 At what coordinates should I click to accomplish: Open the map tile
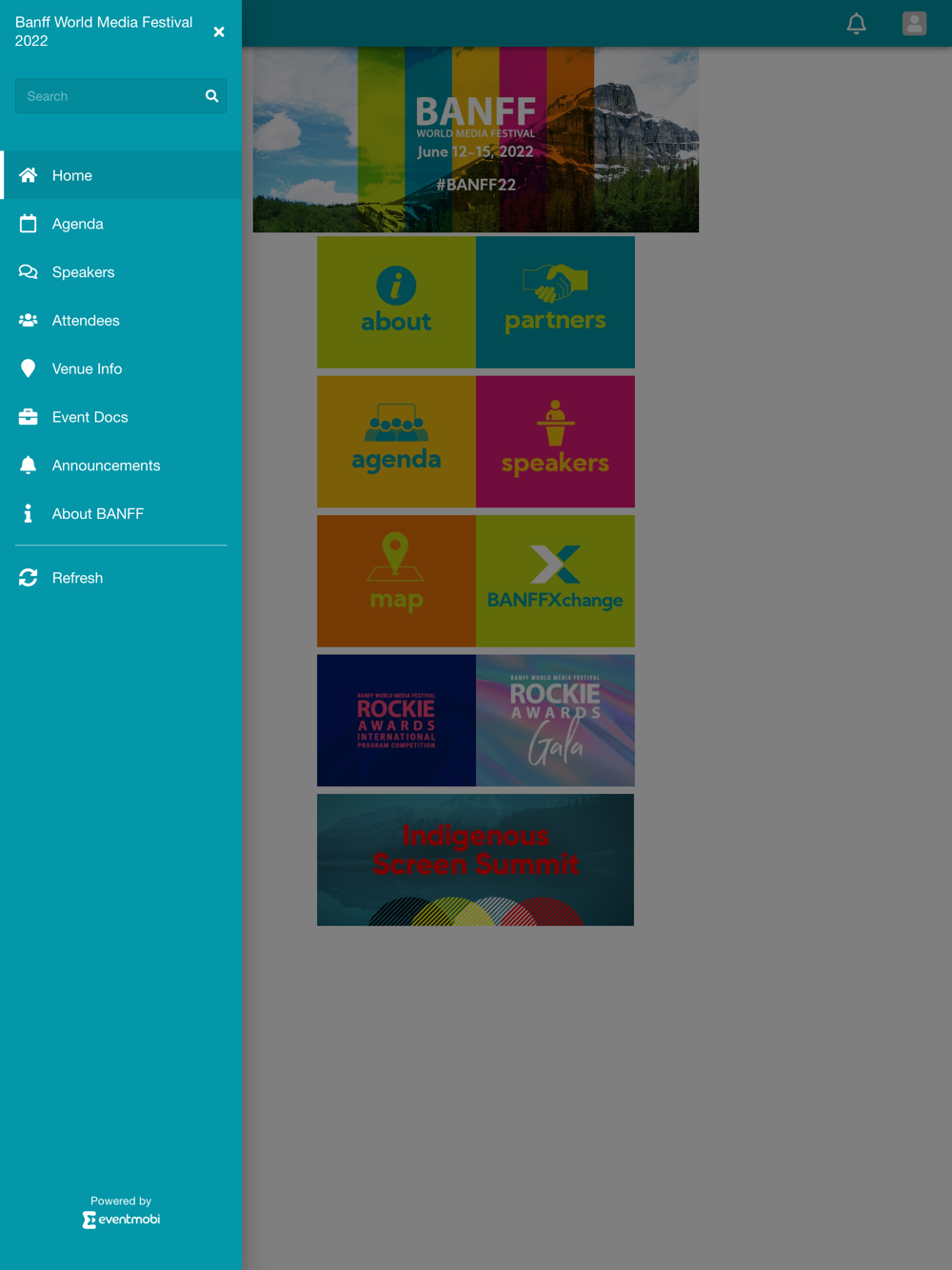coord(396,581)
